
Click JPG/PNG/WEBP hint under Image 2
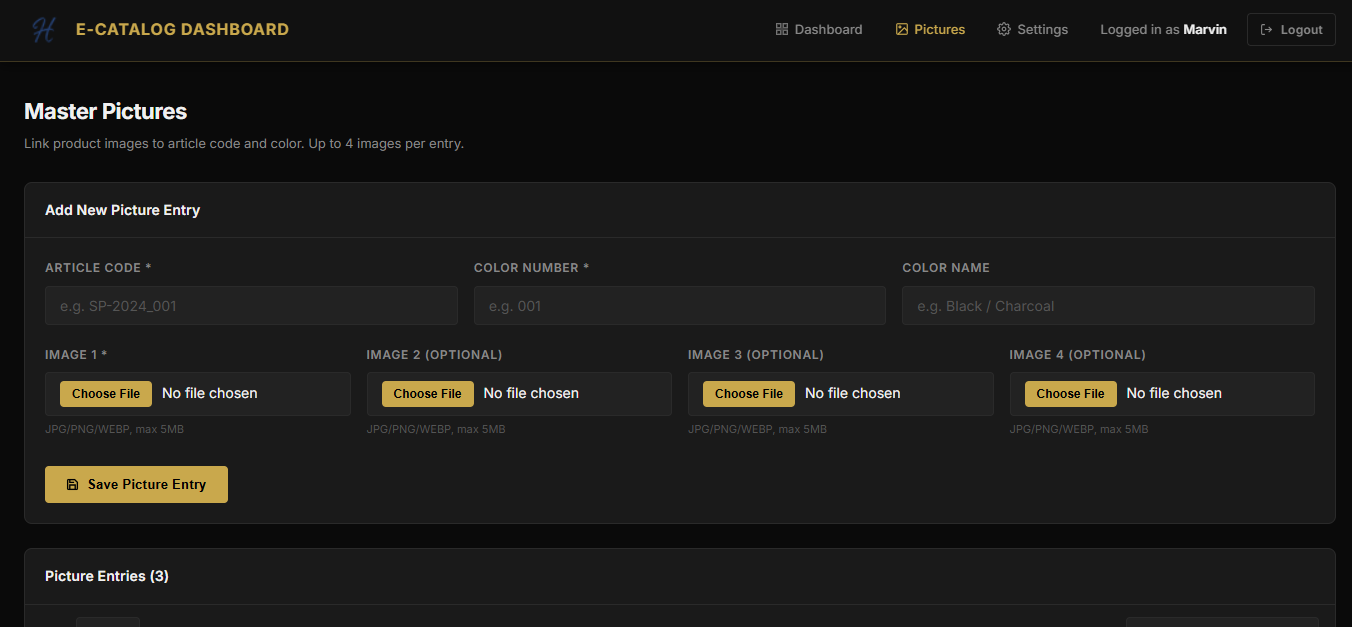(436, 429)
